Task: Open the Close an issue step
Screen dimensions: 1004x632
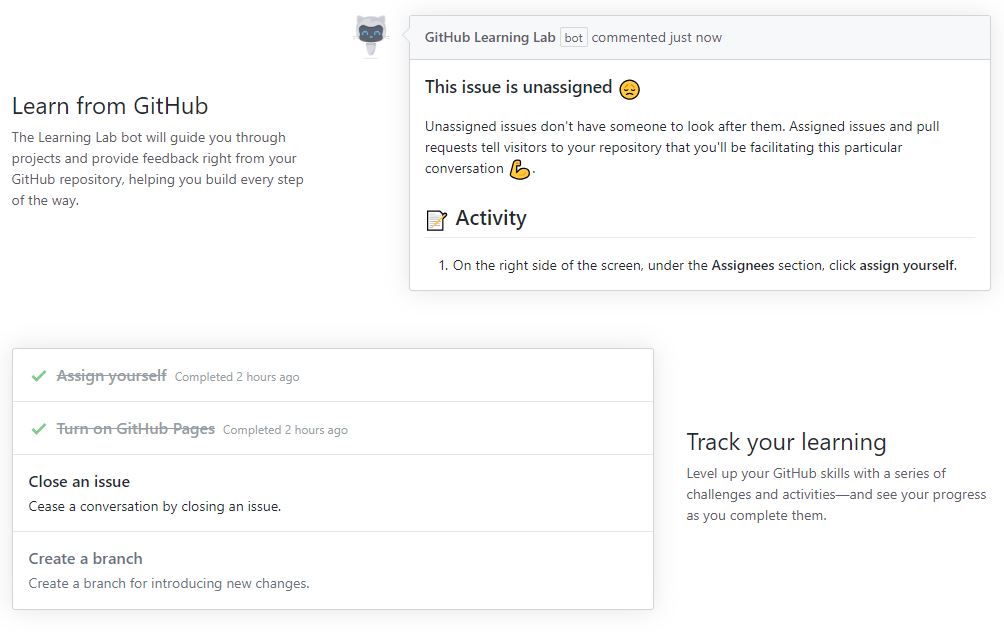Action: click(333, 493)
